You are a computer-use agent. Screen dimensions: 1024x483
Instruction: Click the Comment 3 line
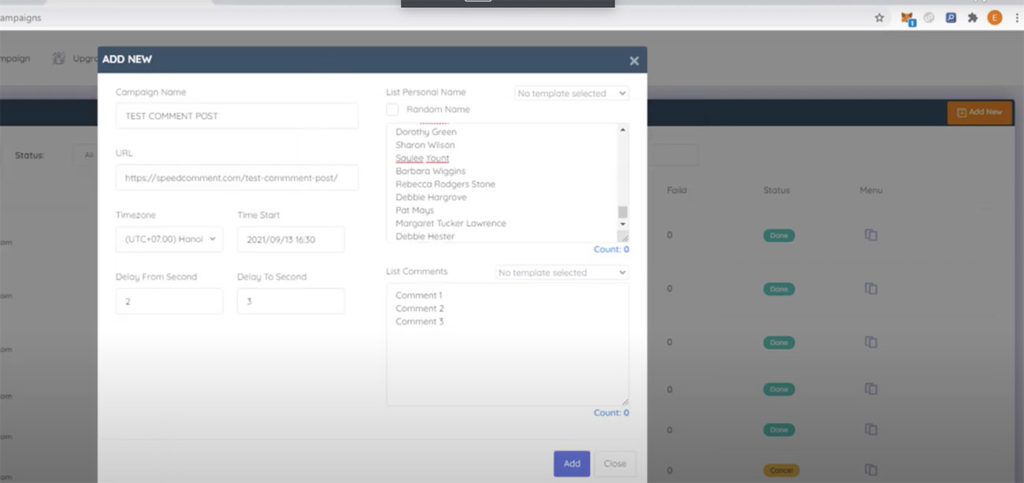419,321
